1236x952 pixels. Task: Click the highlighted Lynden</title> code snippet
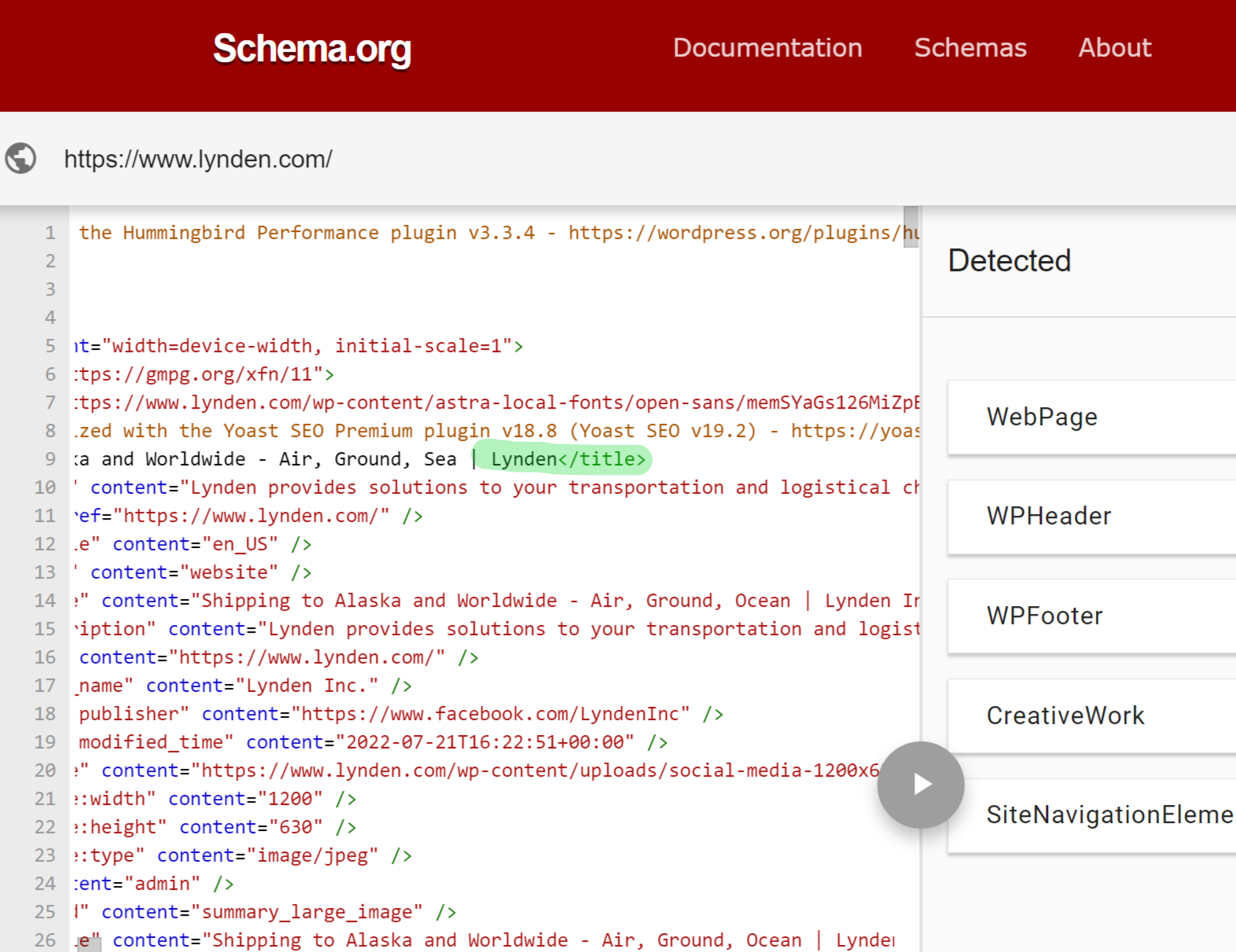tap(567, 459)
